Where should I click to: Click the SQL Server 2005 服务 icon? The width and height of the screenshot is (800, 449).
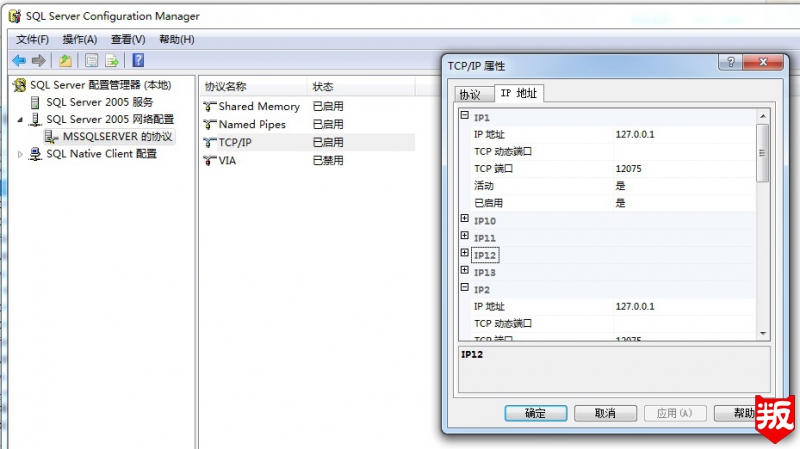point(35,102)
